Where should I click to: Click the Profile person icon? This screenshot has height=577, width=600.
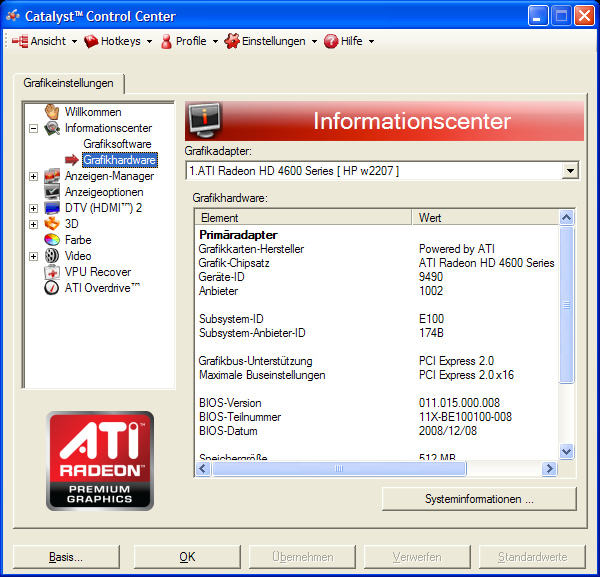(166, 41)
